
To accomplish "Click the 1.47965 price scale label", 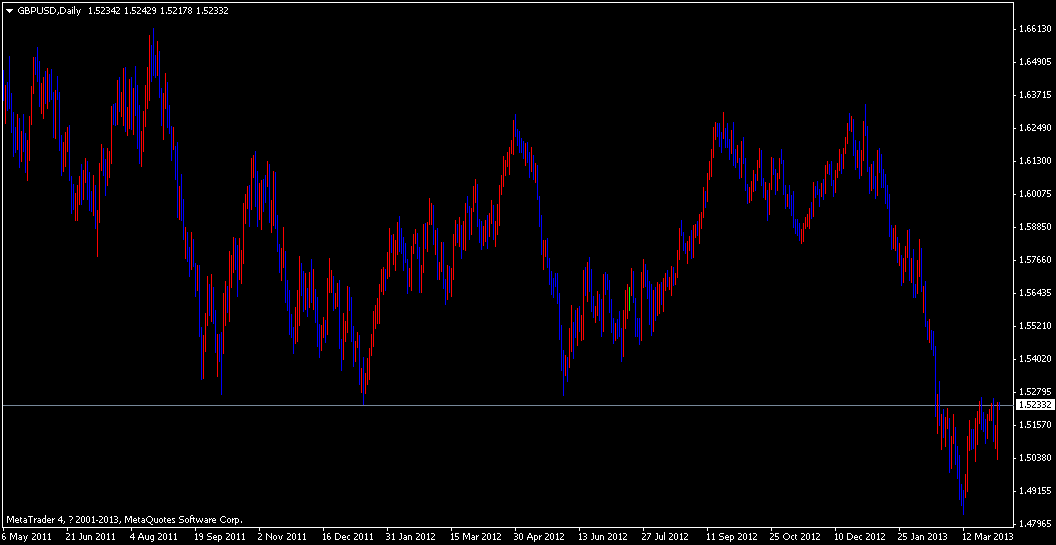I will 1034,523.
